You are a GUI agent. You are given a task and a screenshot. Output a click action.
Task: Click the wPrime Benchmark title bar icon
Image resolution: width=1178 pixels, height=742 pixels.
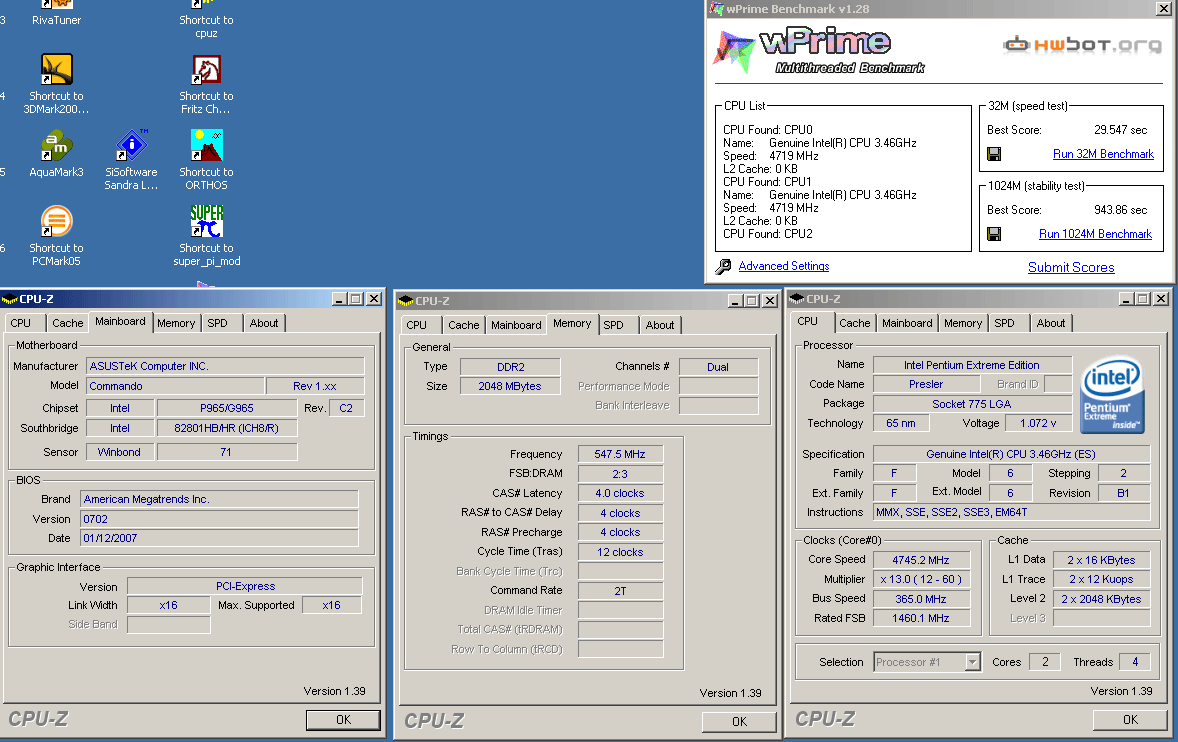click(717, 8)
